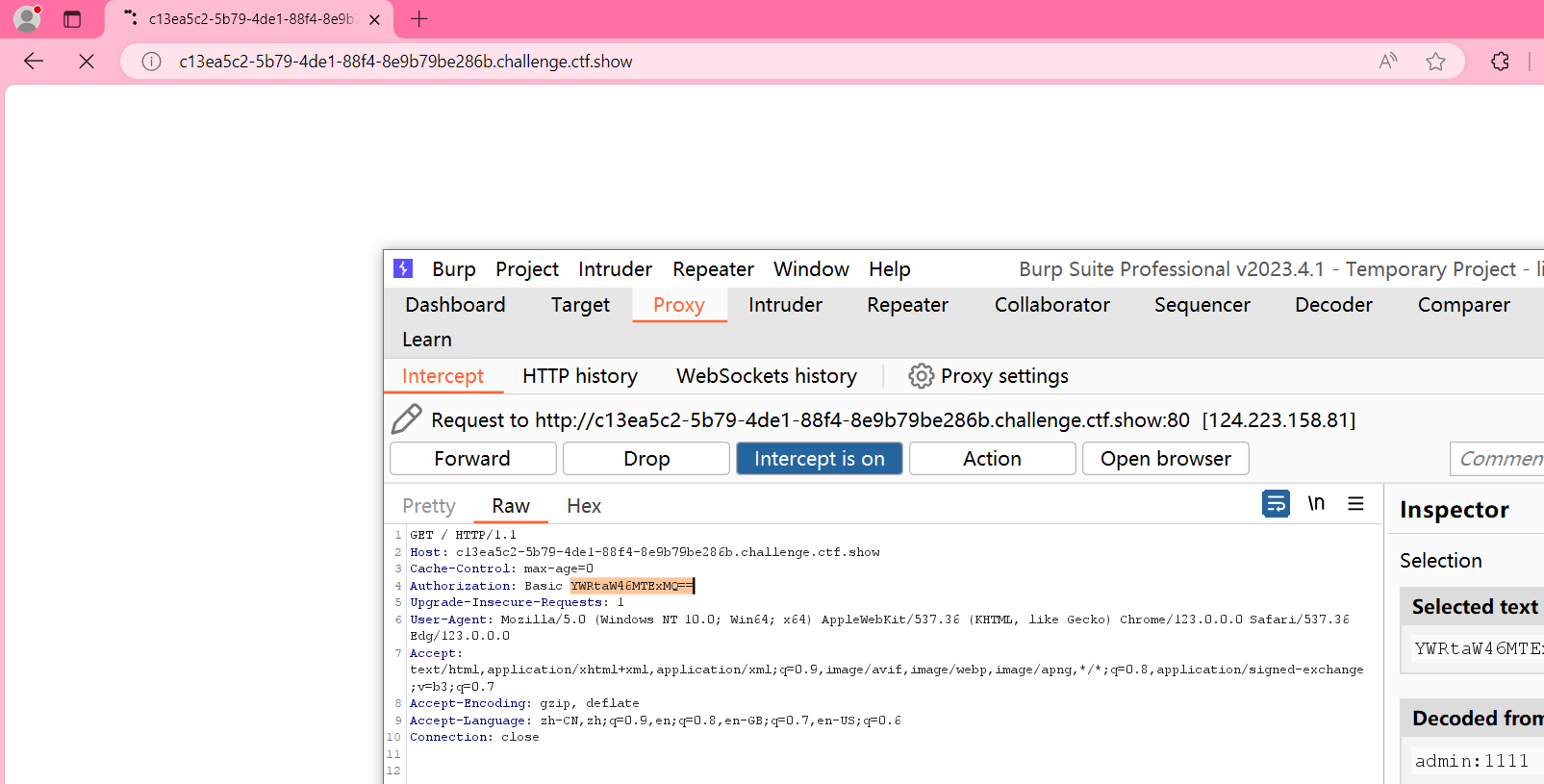Toggle show non-printable characters \n icon

pyautogui.click(x=1316, y=503)
